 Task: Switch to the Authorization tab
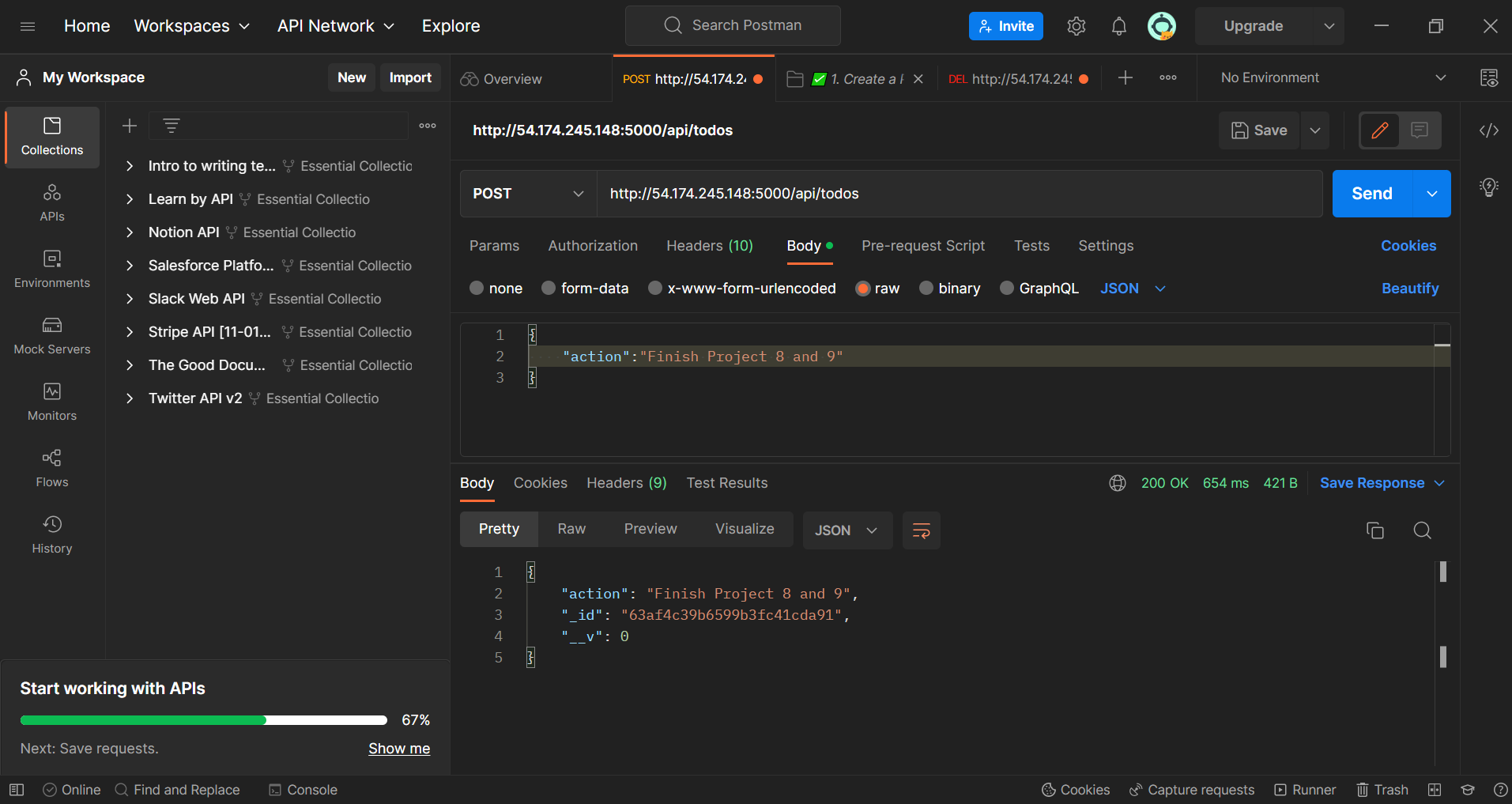[593, 246]
